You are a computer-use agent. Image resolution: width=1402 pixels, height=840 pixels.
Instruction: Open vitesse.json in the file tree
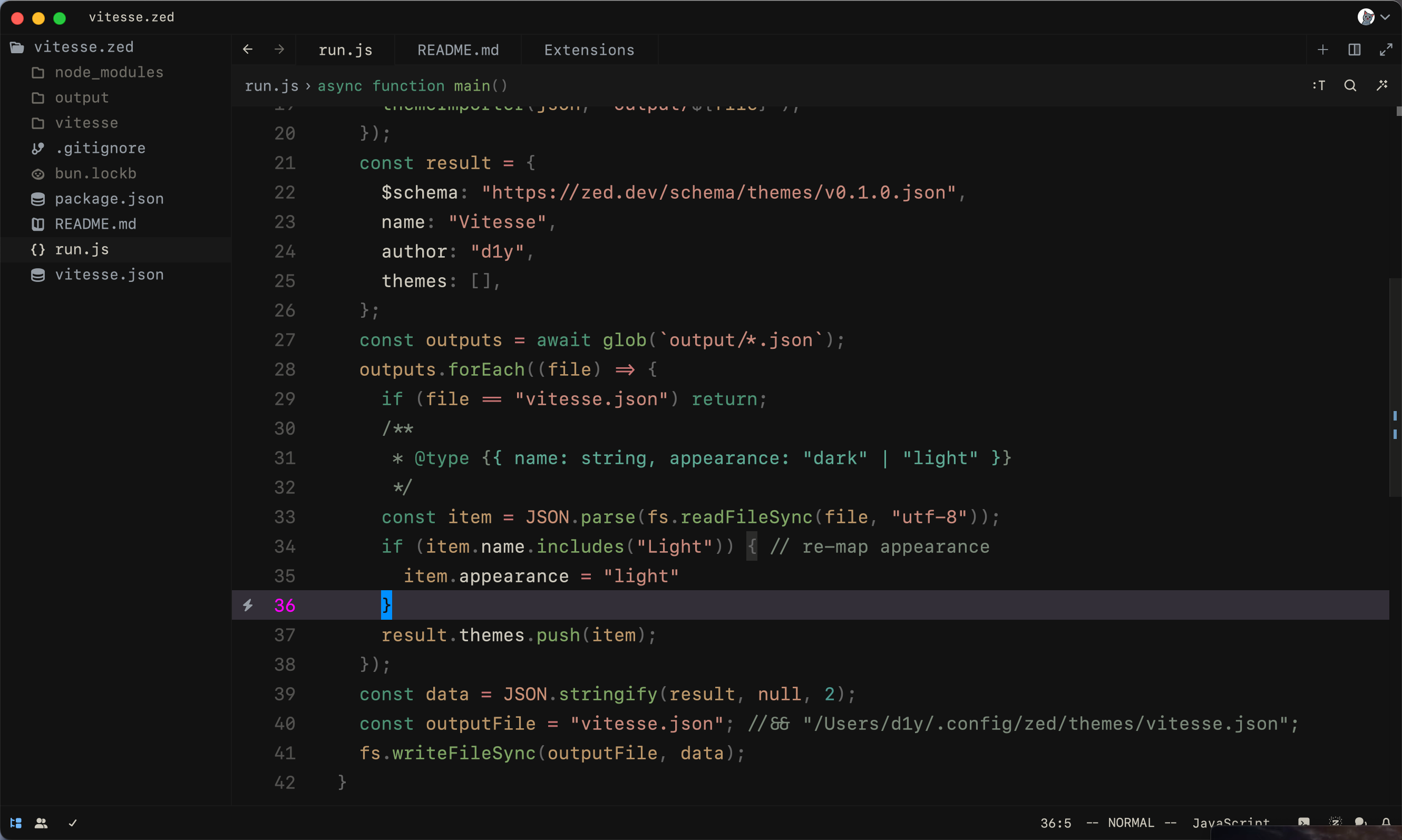pyautogui.click(x=116, y=274)
